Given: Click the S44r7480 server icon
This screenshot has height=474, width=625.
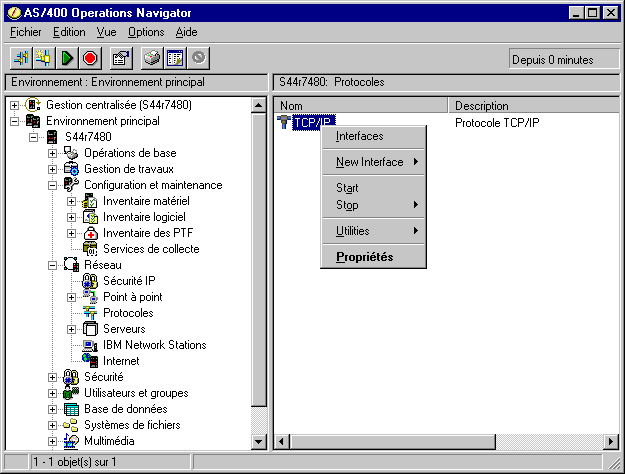Looking at the screenshot, I should (x=52, y=137).
